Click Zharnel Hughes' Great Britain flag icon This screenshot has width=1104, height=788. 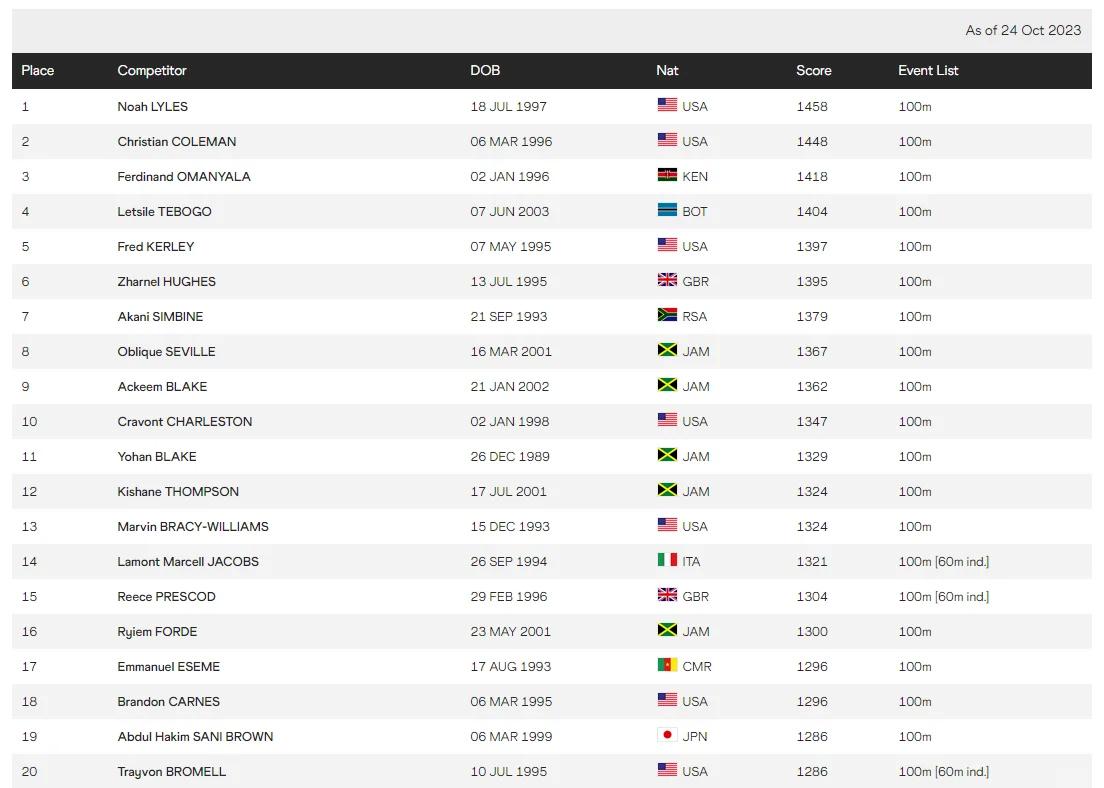coord(667,280)
